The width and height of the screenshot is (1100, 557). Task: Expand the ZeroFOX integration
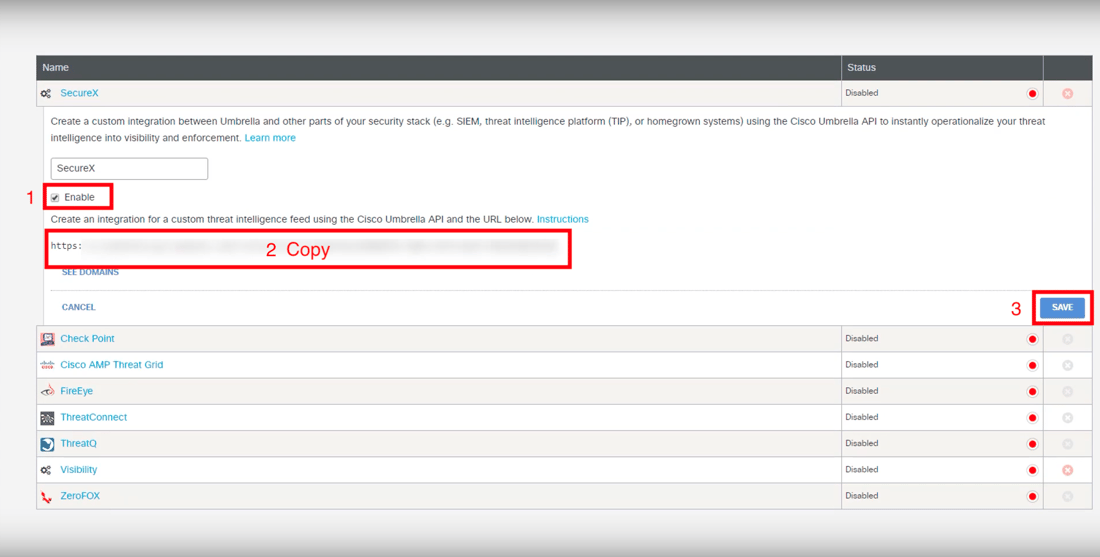80,495
